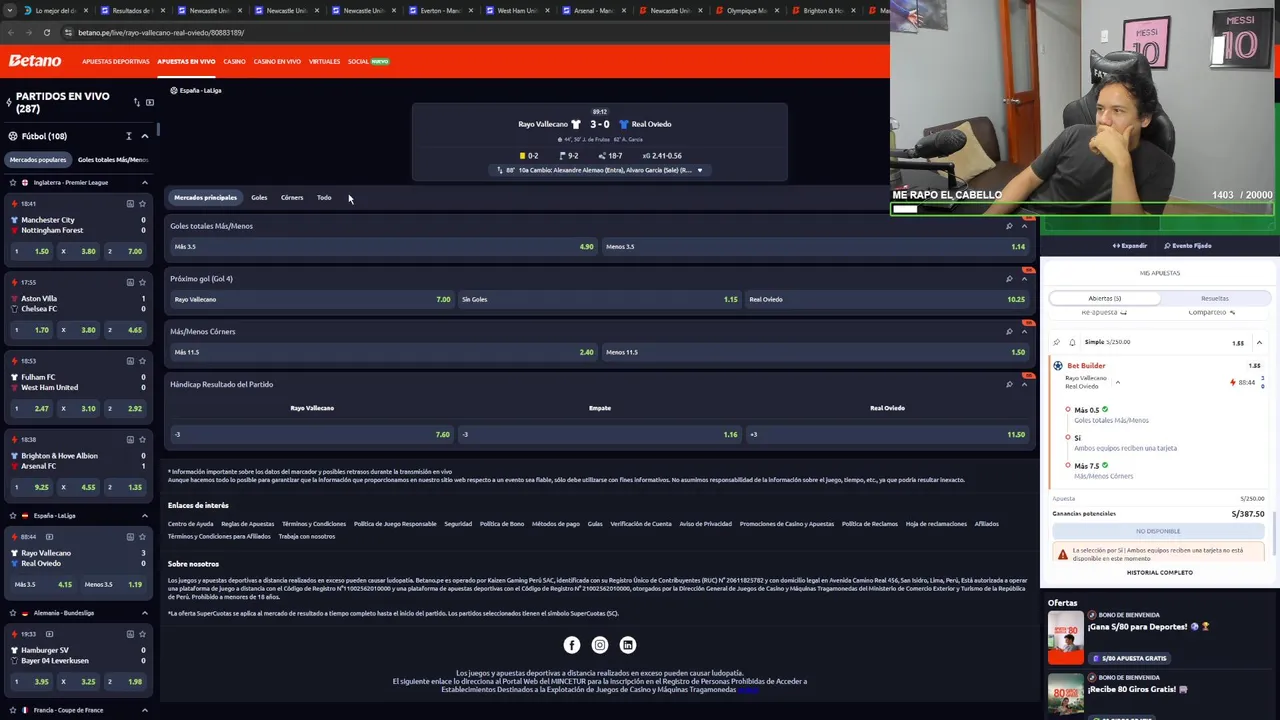Screen dimensions: 1280x720
Task: Pin the Goles totales Más/Menos market
Action: 1009,226
